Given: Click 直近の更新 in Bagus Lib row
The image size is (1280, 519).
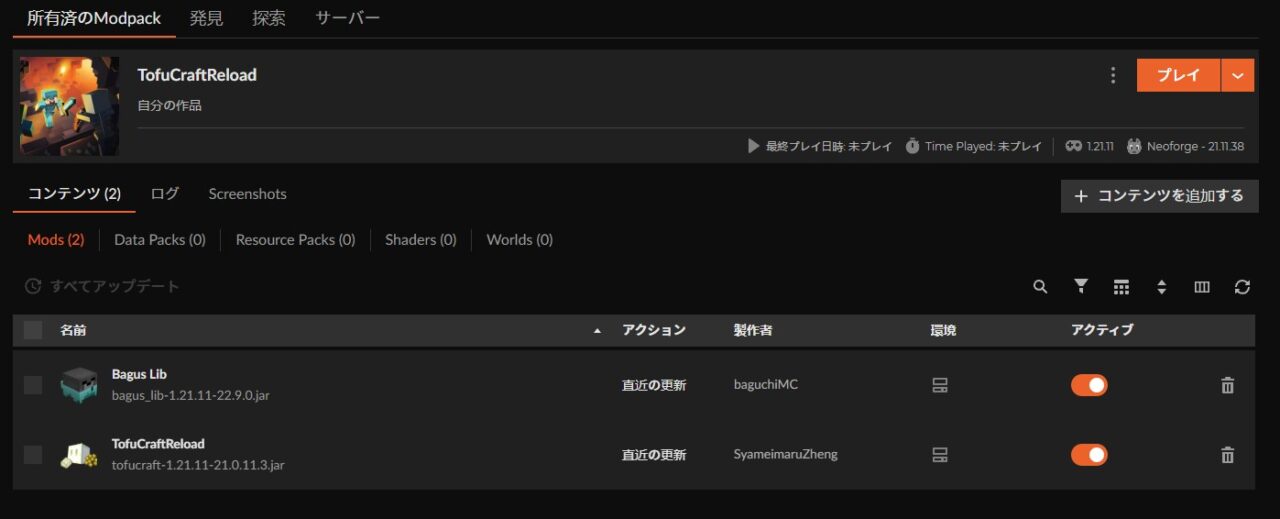Looking at the screenshot, I should [654, 385].
